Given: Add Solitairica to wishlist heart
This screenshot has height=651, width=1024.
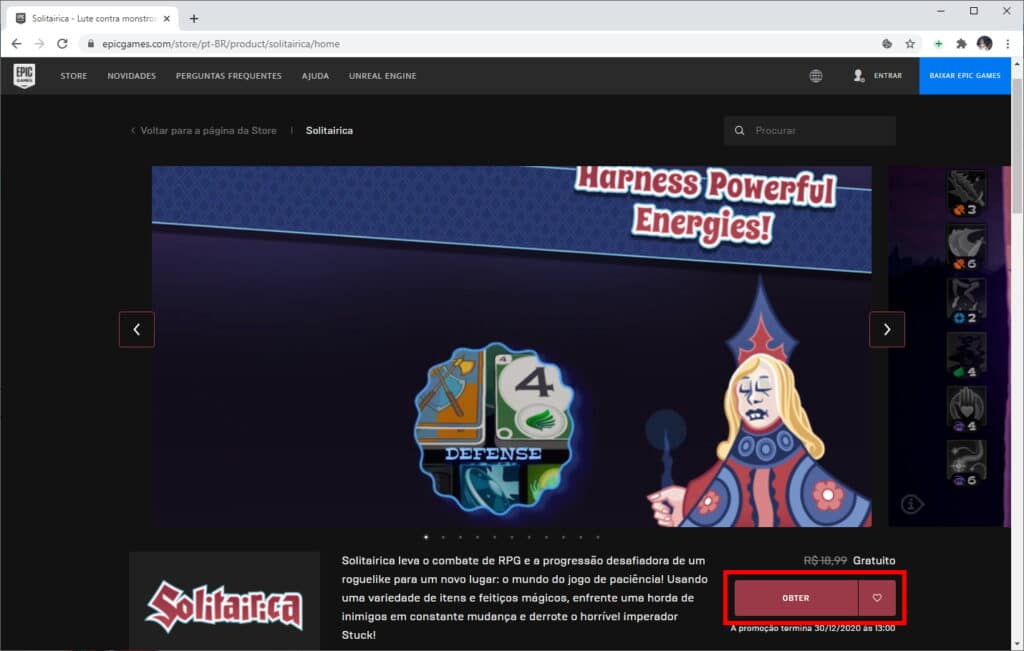Looking at the screenshot, I should 877,597.
